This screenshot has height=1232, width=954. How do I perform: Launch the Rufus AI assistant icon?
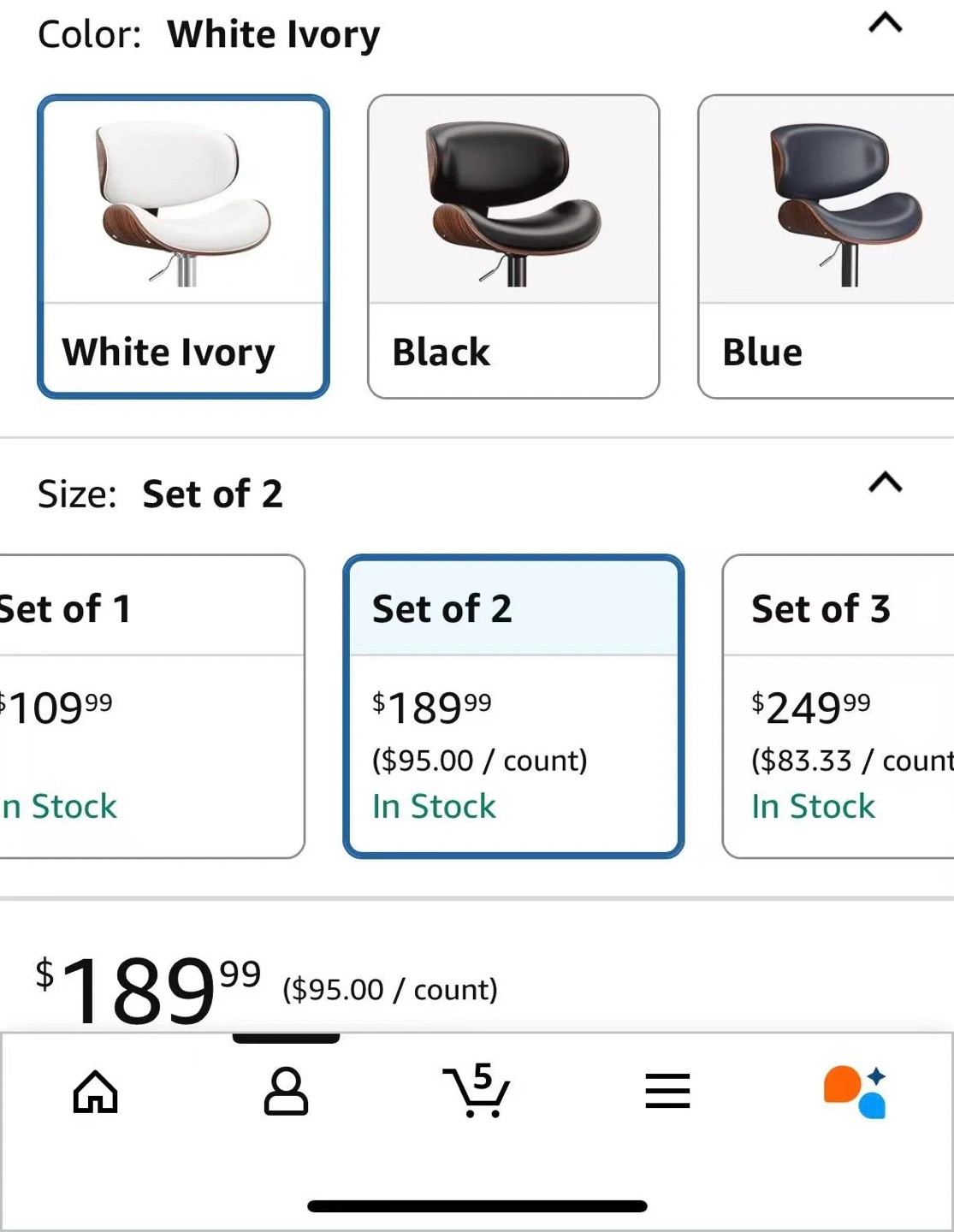(855, 1092)
